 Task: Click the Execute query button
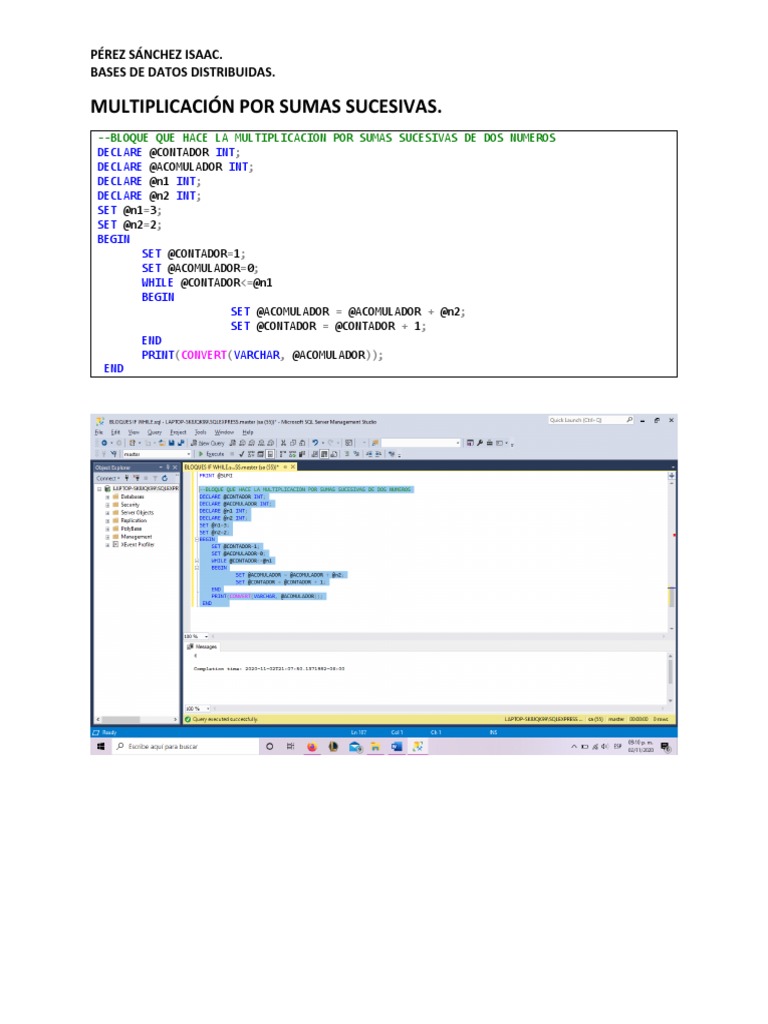pyautogui.click(x=213, y=454)
